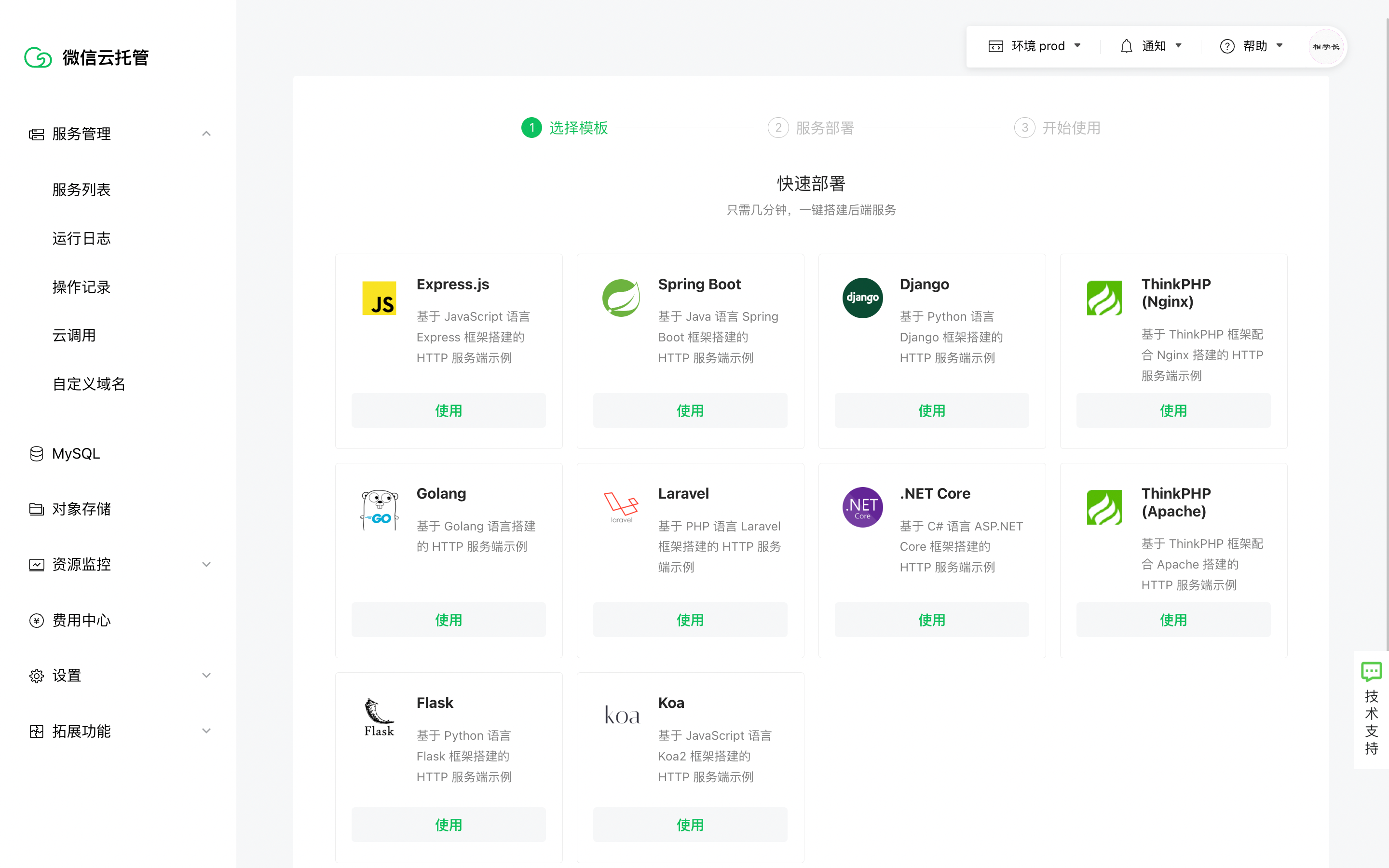Click the Koa logo

click(622, 715)
